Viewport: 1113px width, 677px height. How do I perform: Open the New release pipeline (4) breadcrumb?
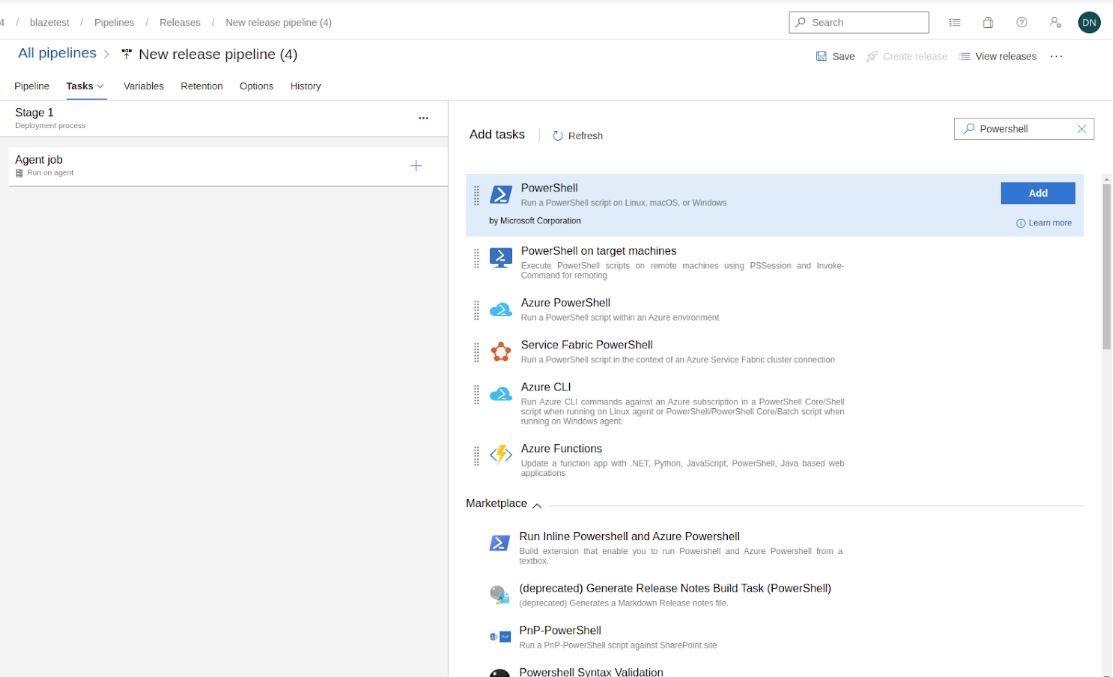[x=278, y=22]
